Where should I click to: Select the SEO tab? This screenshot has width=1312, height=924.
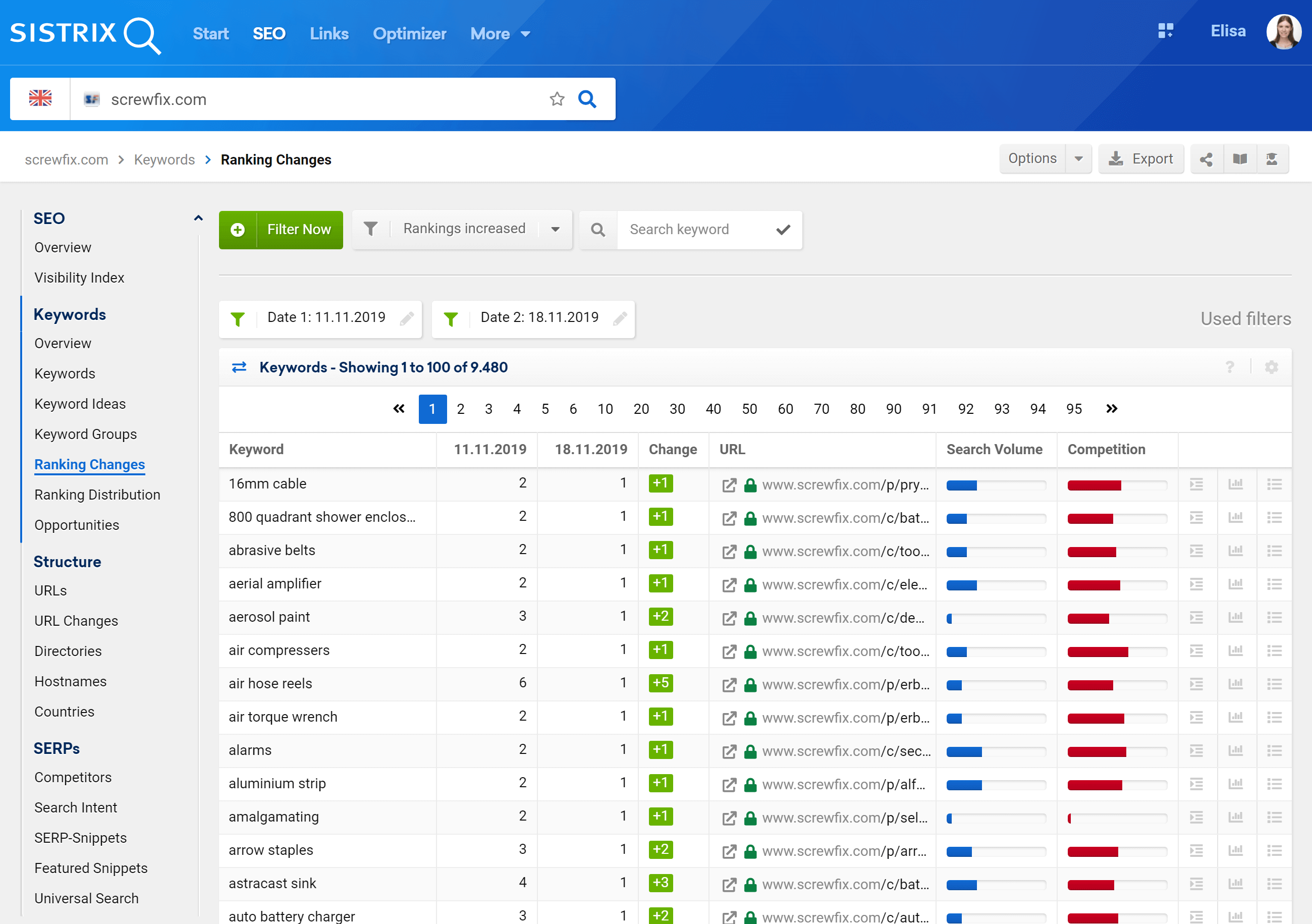(269, 34)
